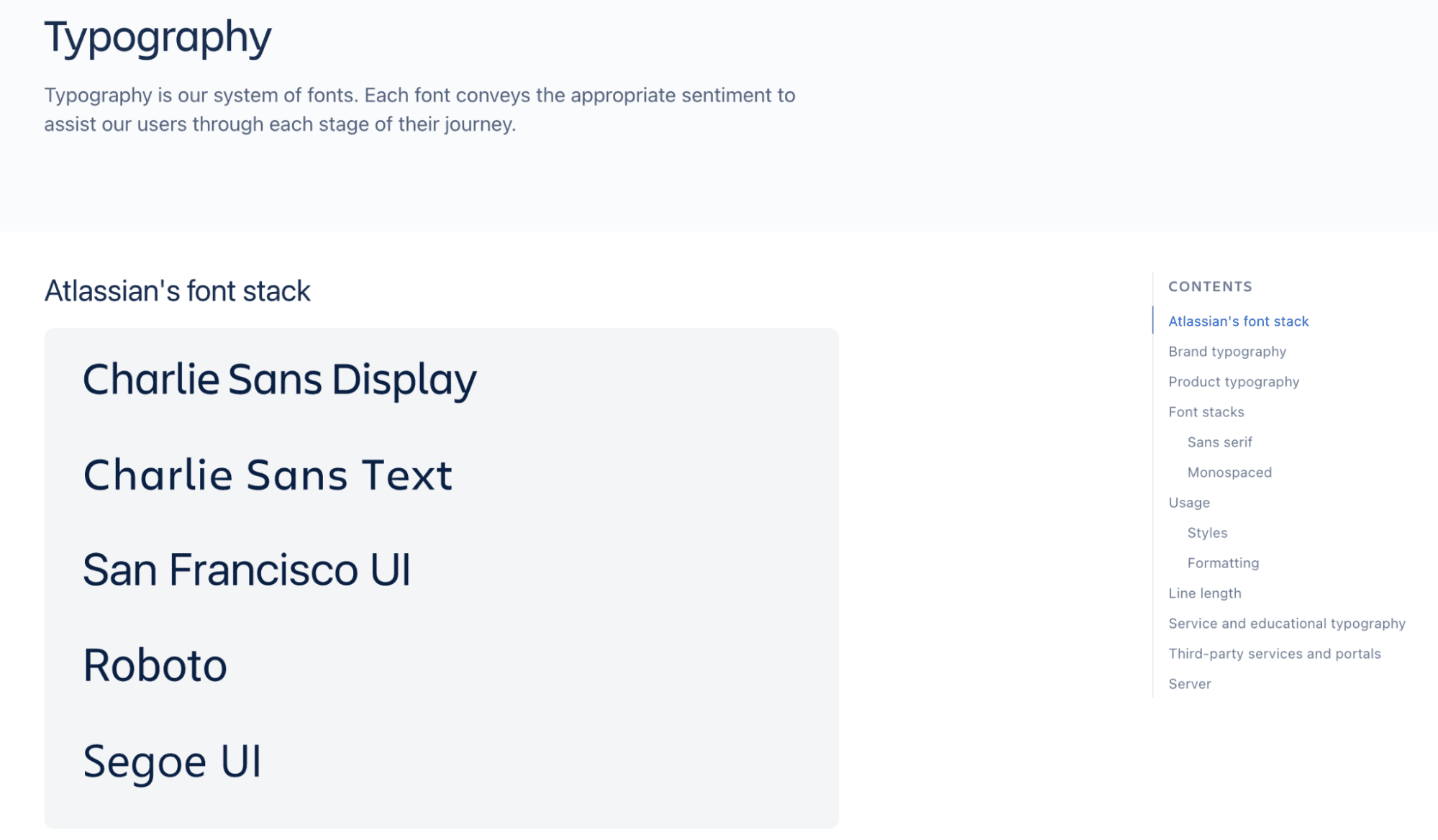1438x840 pixels.
Task: Navigate to Font stacks section
Action: 1206,412
